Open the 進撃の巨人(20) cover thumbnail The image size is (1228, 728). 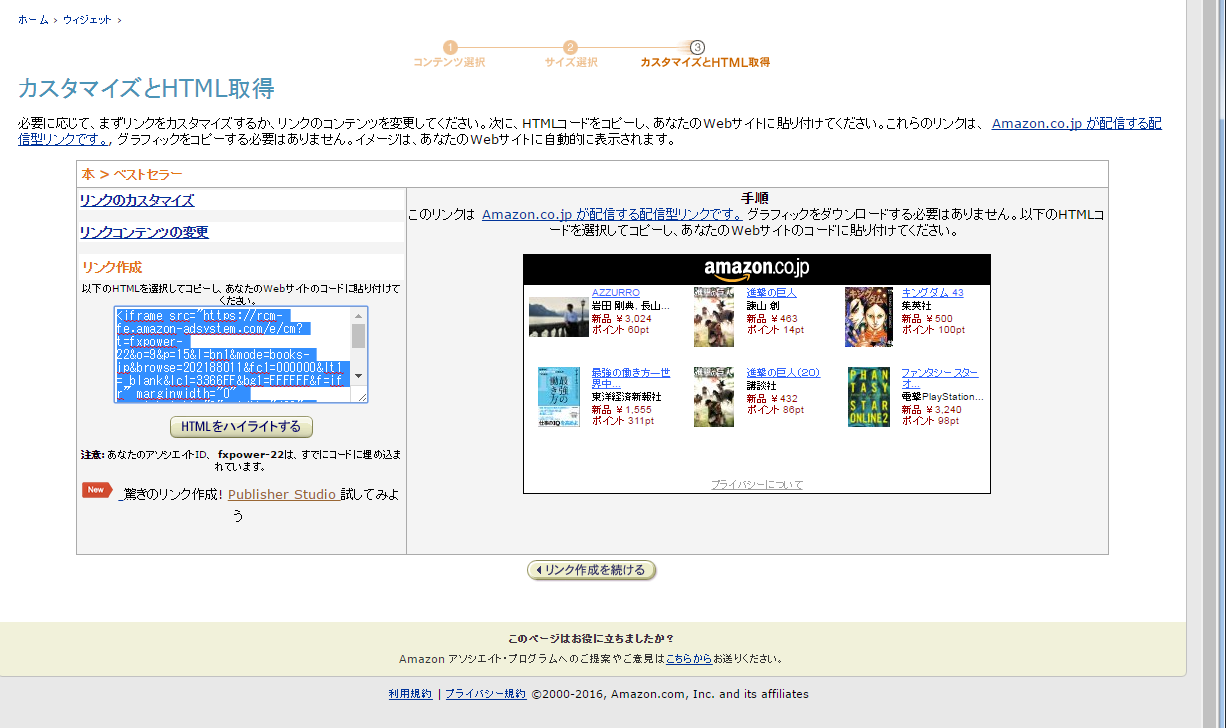tap(714, 397)
